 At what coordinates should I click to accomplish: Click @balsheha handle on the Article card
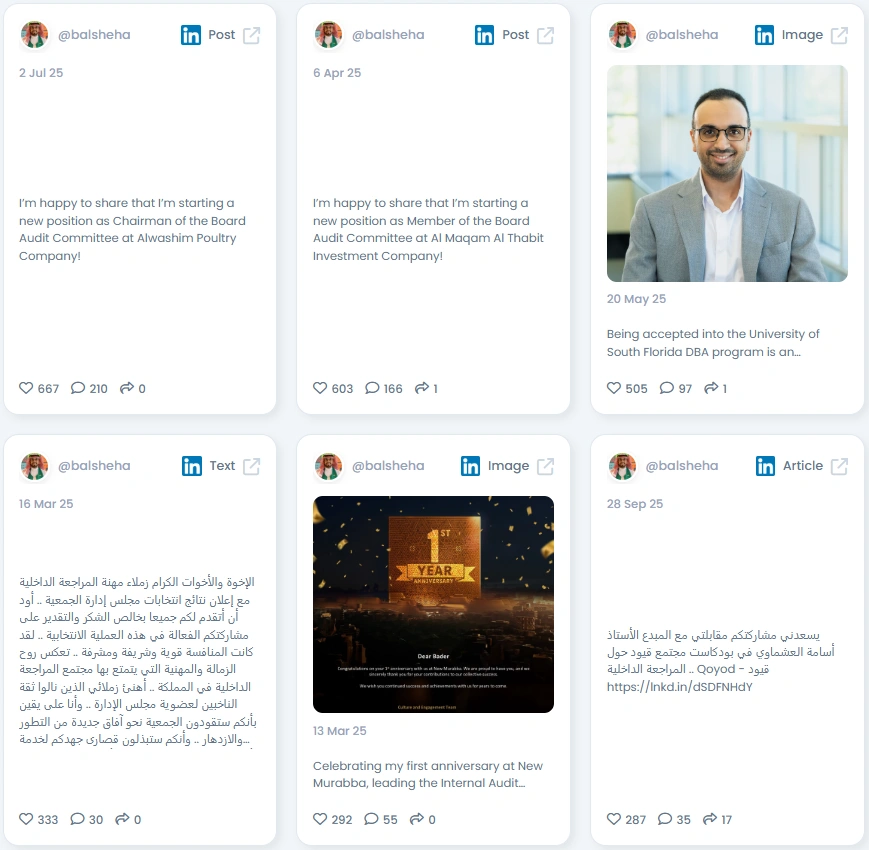point(682,466)
